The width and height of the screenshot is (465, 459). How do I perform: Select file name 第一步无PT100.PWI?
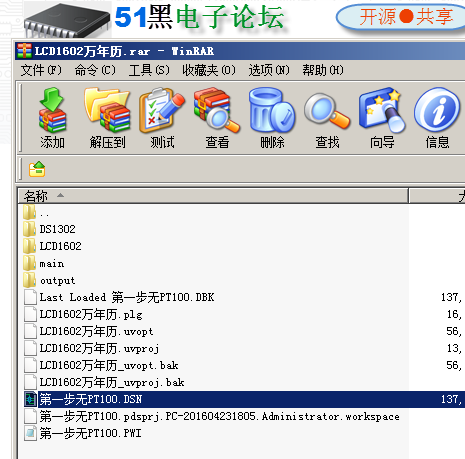[x=90, y=433]
